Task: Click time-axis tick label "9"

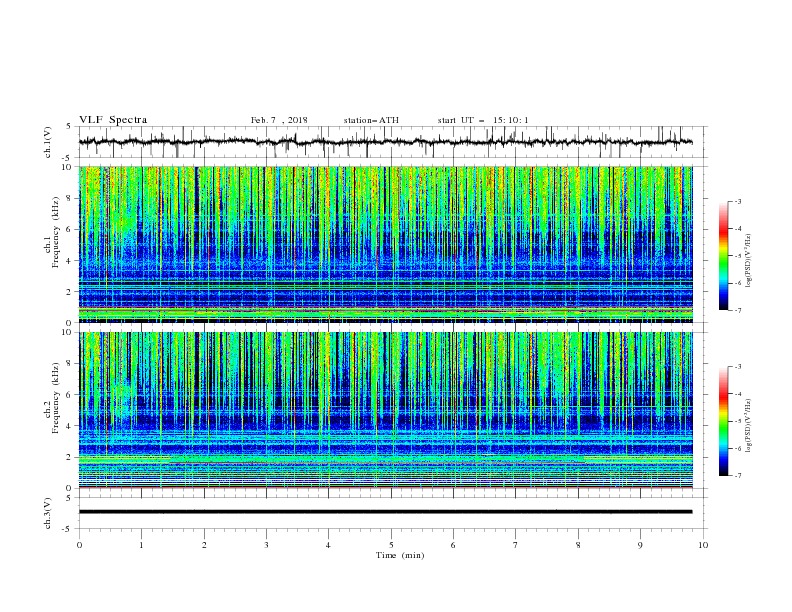Action: pyautogui.click(x=640, y=545)
